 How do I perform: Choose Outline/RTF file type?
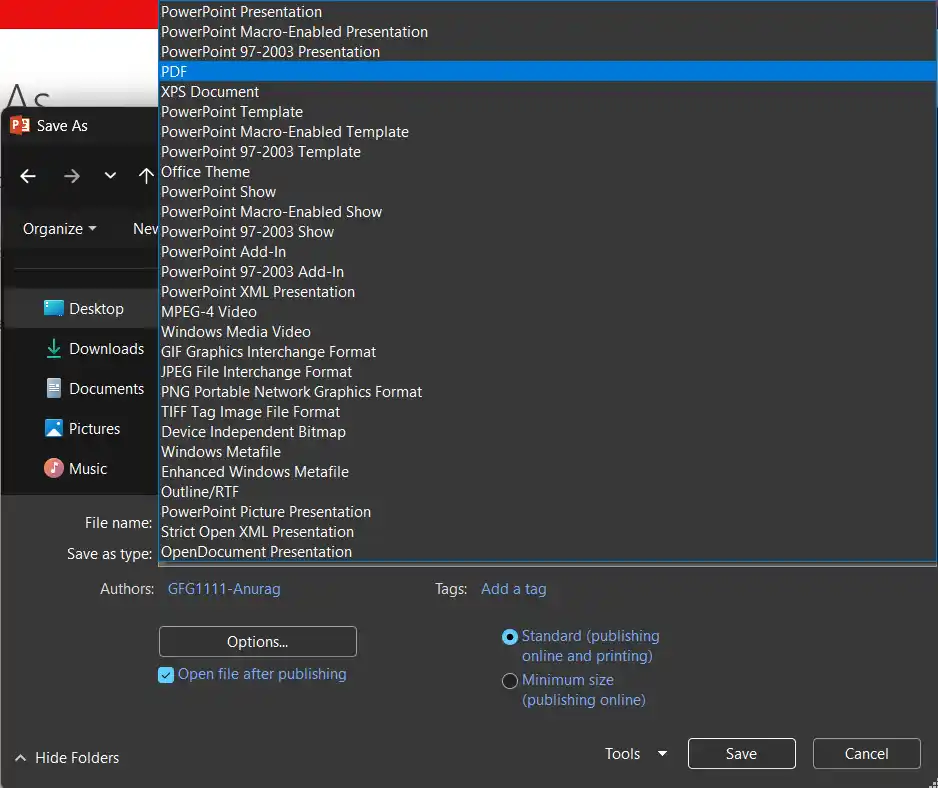547,492
